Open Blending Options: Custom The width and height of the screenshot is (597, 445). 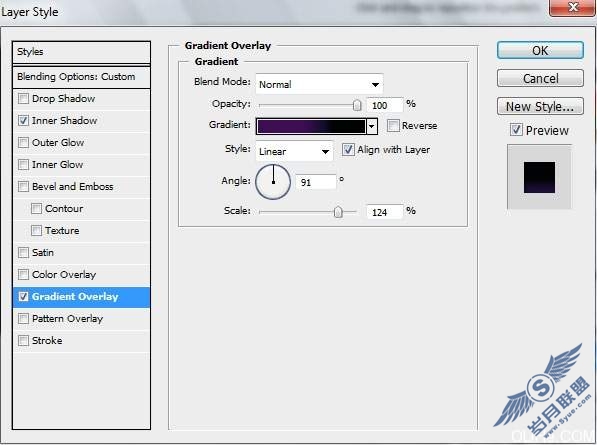(x=81, y=77)
